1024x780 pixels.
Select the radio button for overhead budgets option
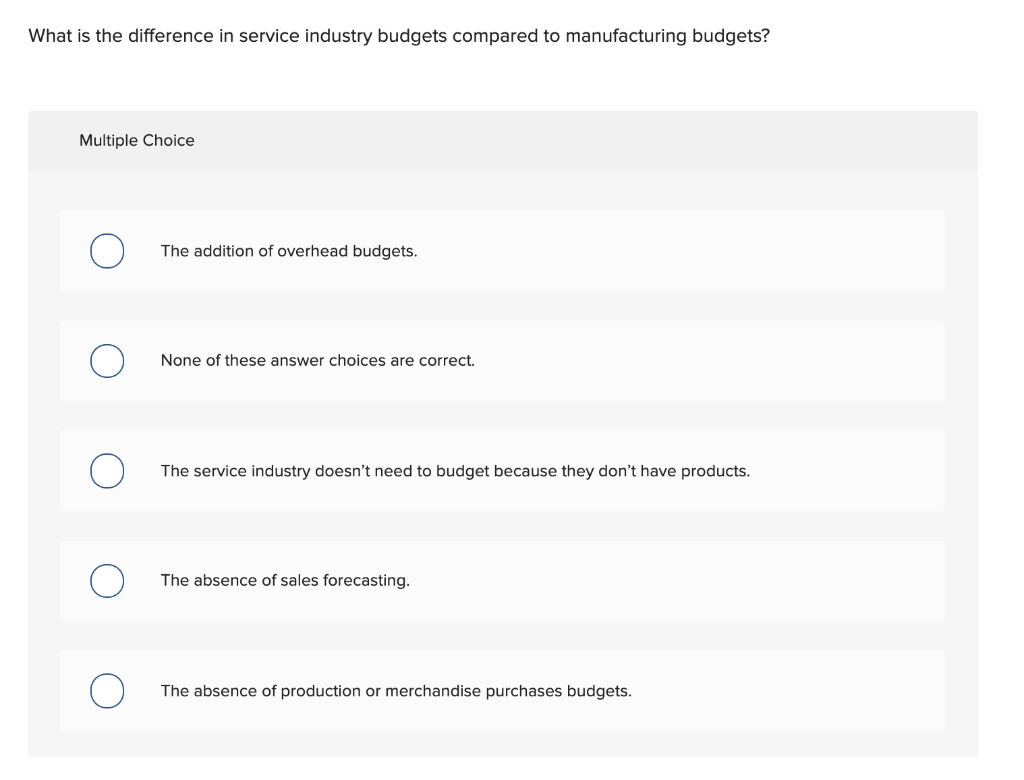tap(107, 251)
